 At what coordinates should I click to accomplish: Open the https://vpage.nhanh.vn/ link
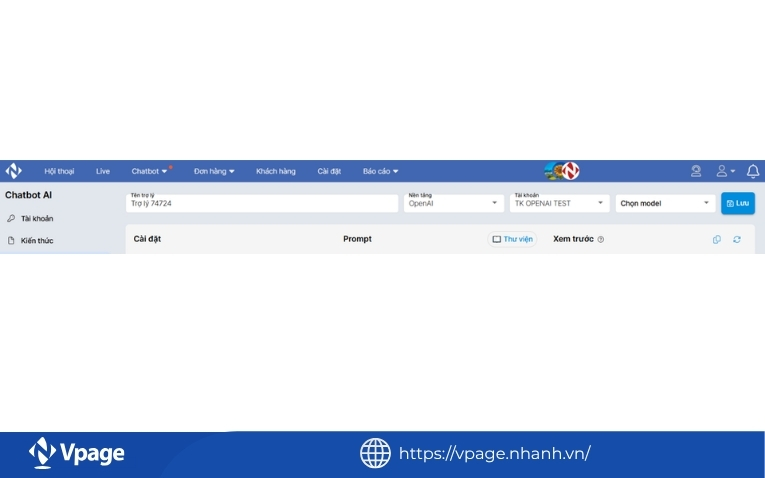(x=495, y=454)
